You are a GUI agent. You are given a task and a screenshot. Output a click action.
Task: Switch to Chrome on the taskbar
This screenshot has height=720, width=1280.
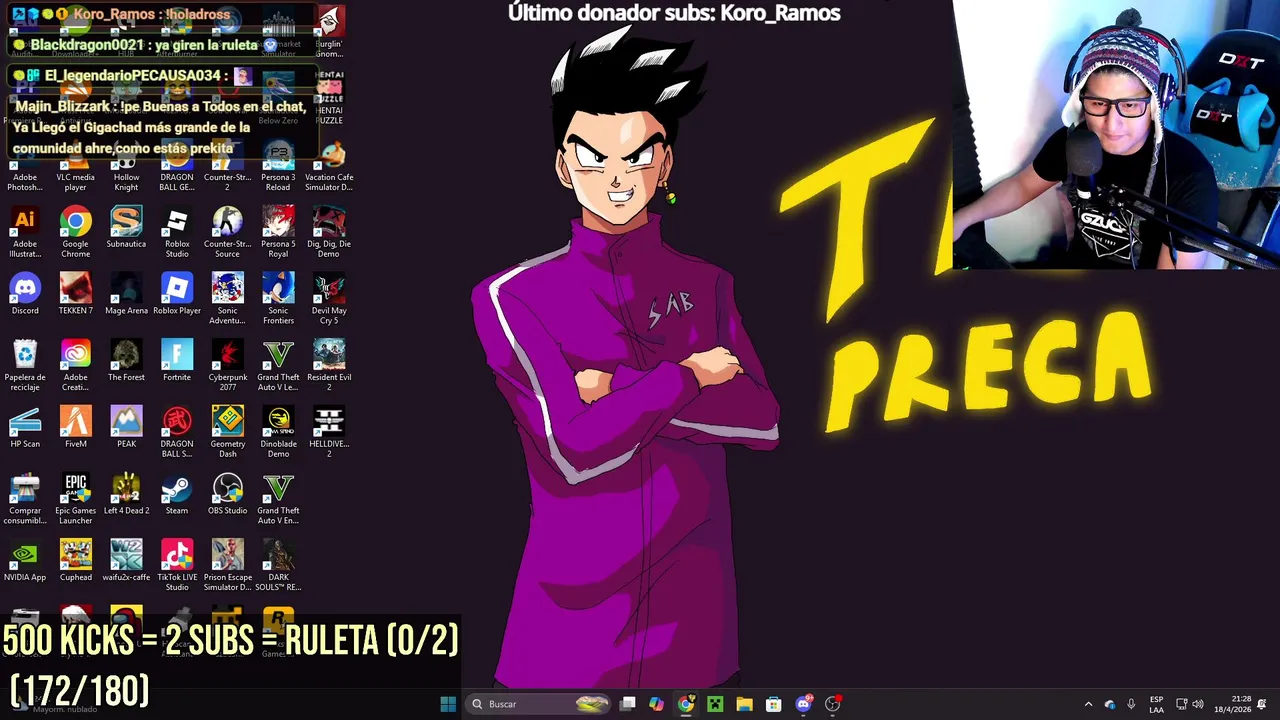point(685,704)
